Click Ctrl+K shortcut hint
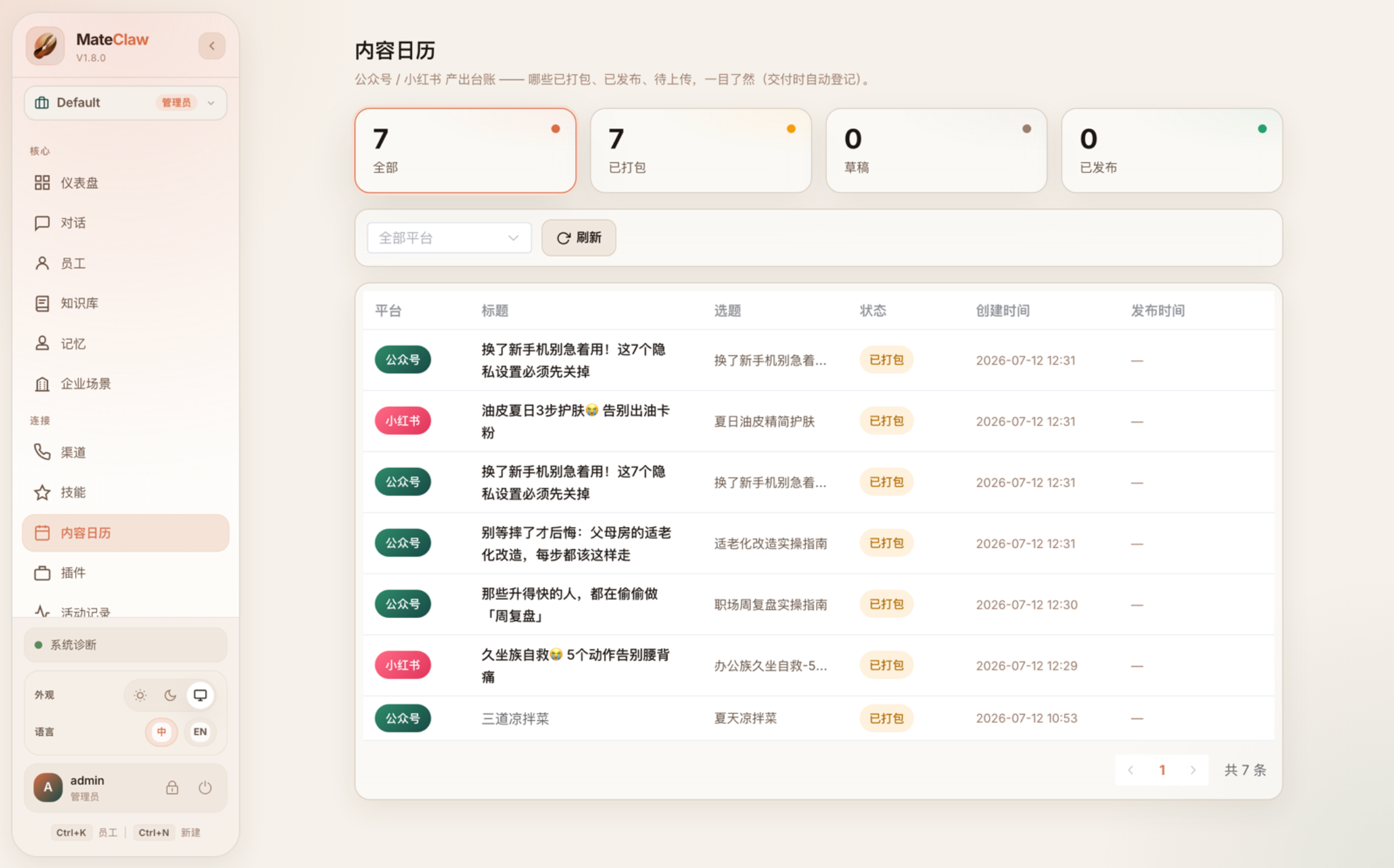 coord(71,833)
